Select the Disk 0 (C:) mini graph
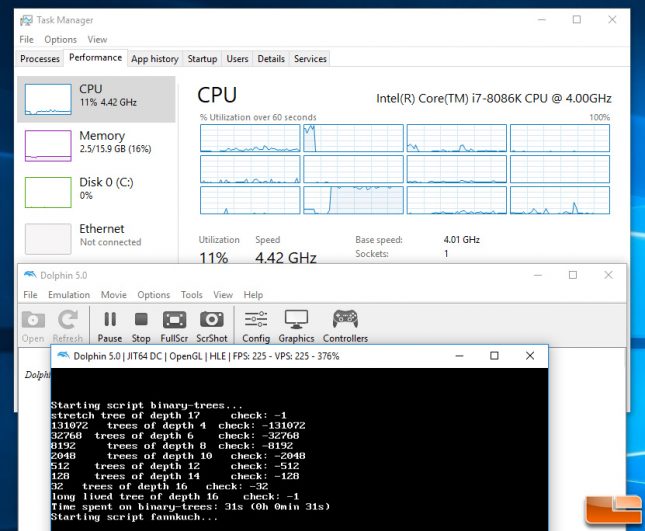645x531 pixels. click(x=48, y=192)
